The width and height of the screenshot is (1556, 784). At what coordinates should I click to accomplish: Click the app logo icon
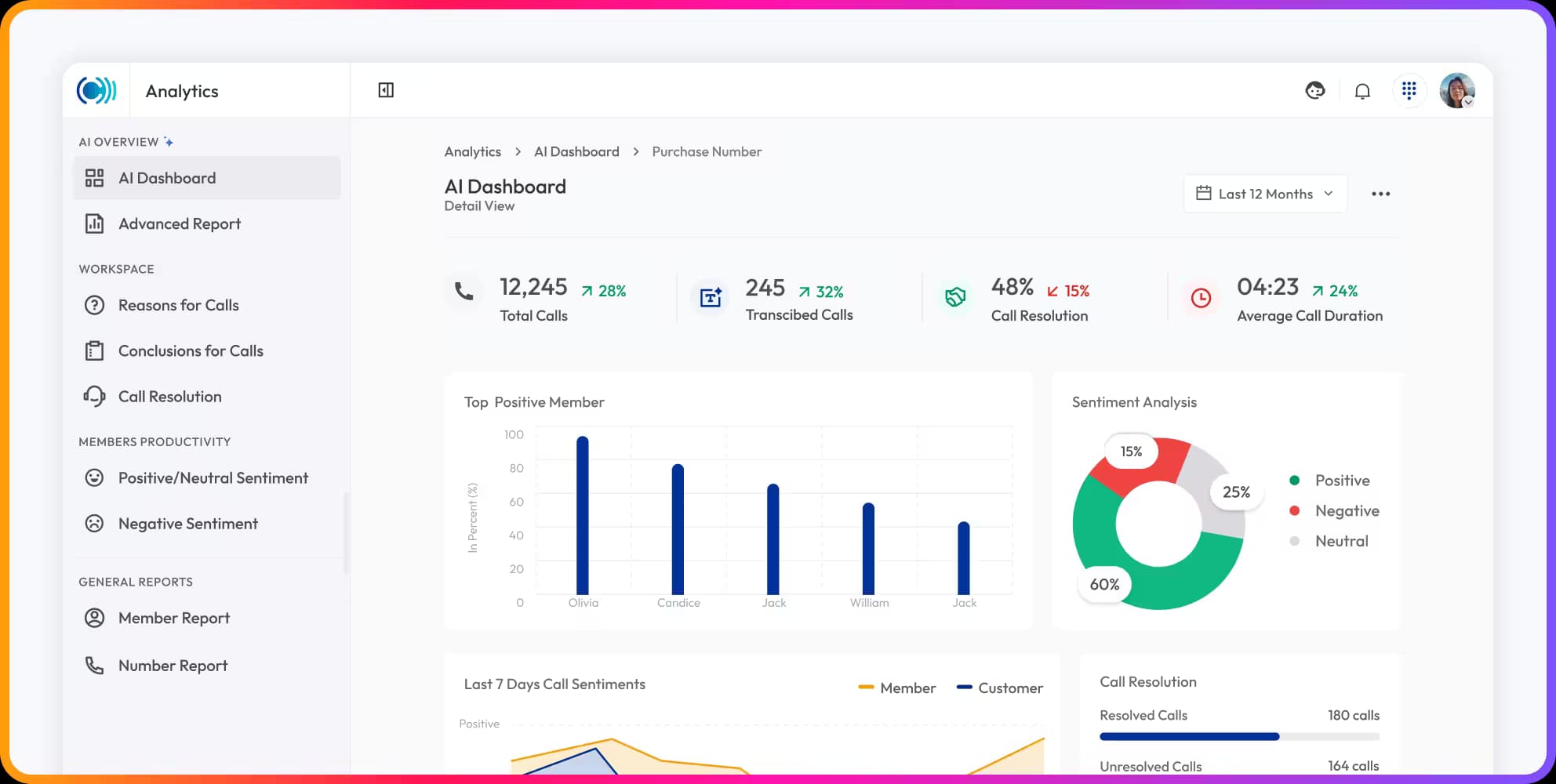96,90
